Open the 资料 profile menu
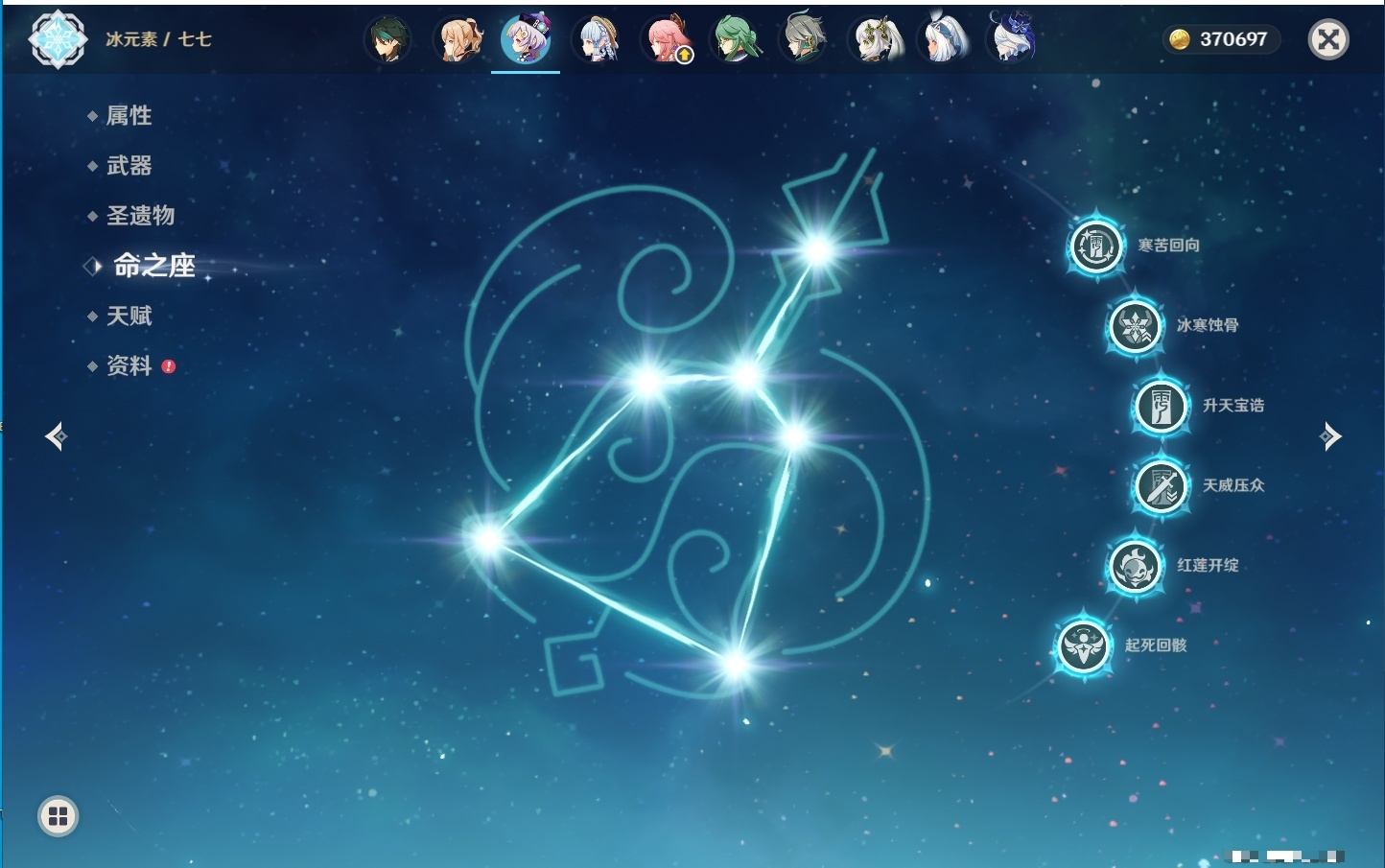This screenshot has width=1385, height=868. 129,365
